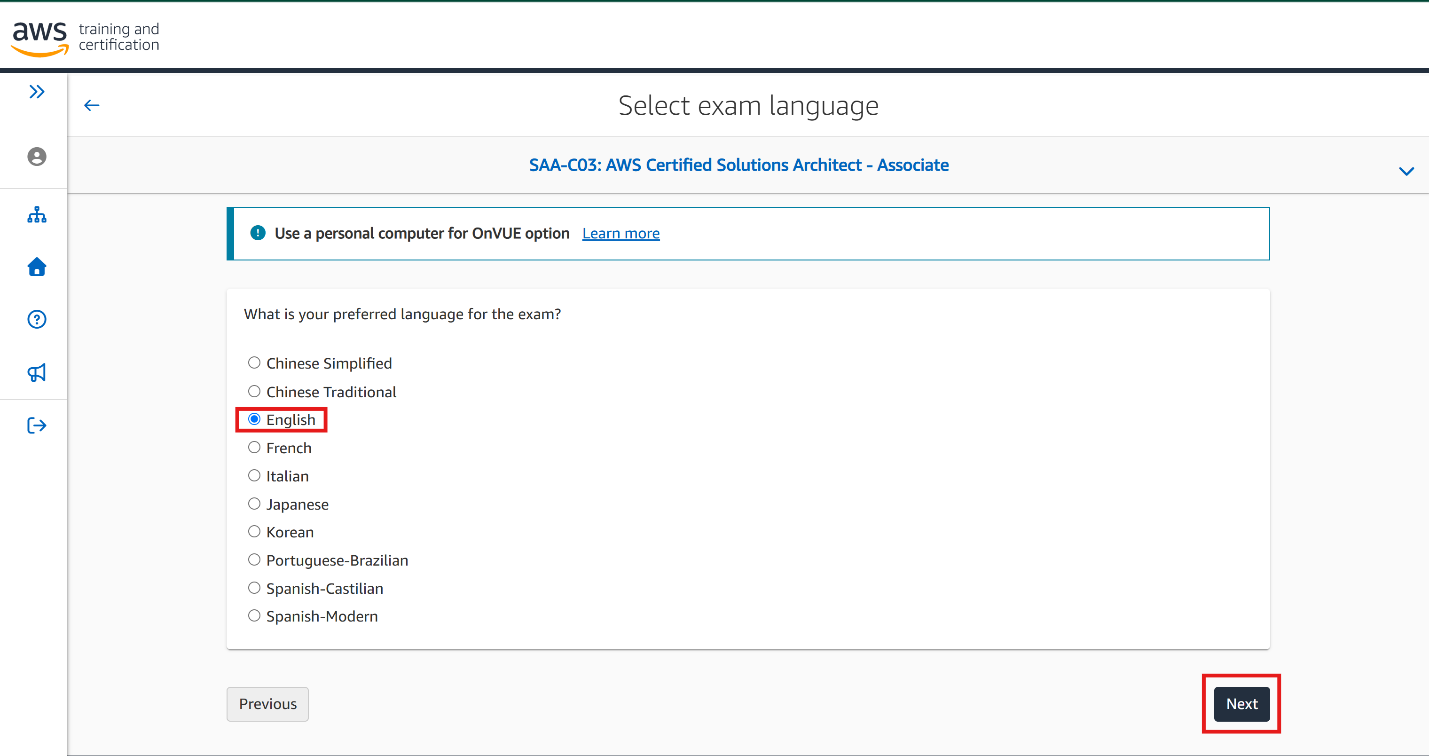Screen dimensions: 1429x756
Task: Select Spanish-Modern radio button
Action: click(254, 616)
